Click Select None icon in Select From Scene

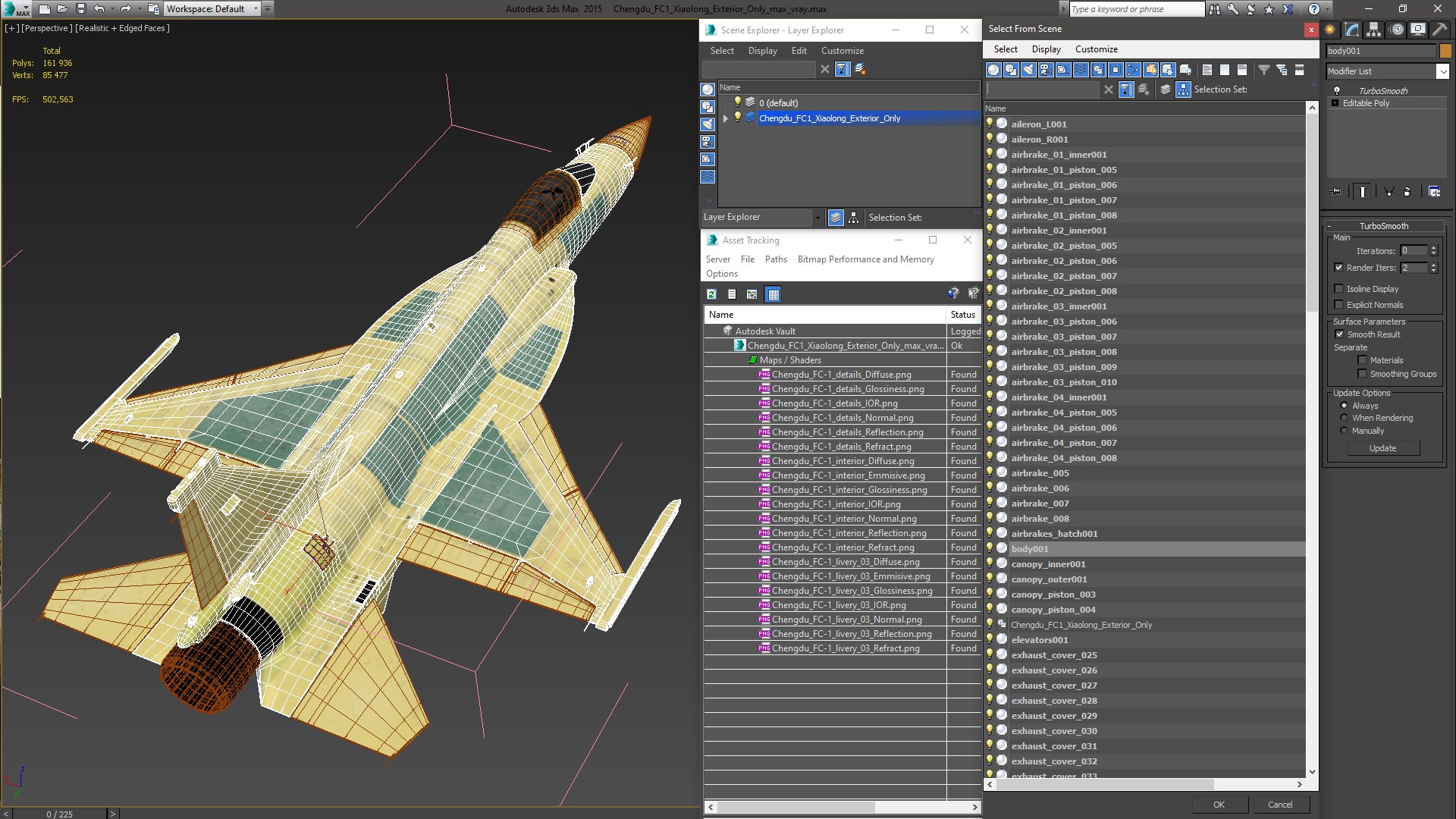click(1225, 70)
